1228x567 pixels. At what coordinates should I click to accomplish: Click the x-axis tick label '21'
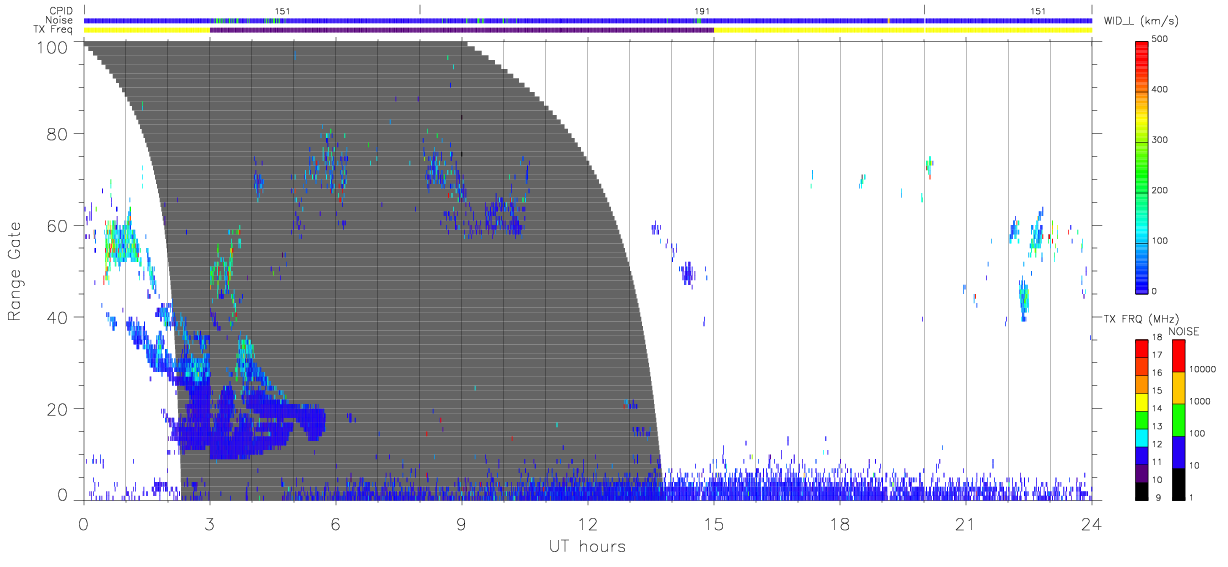coord(966,523)
